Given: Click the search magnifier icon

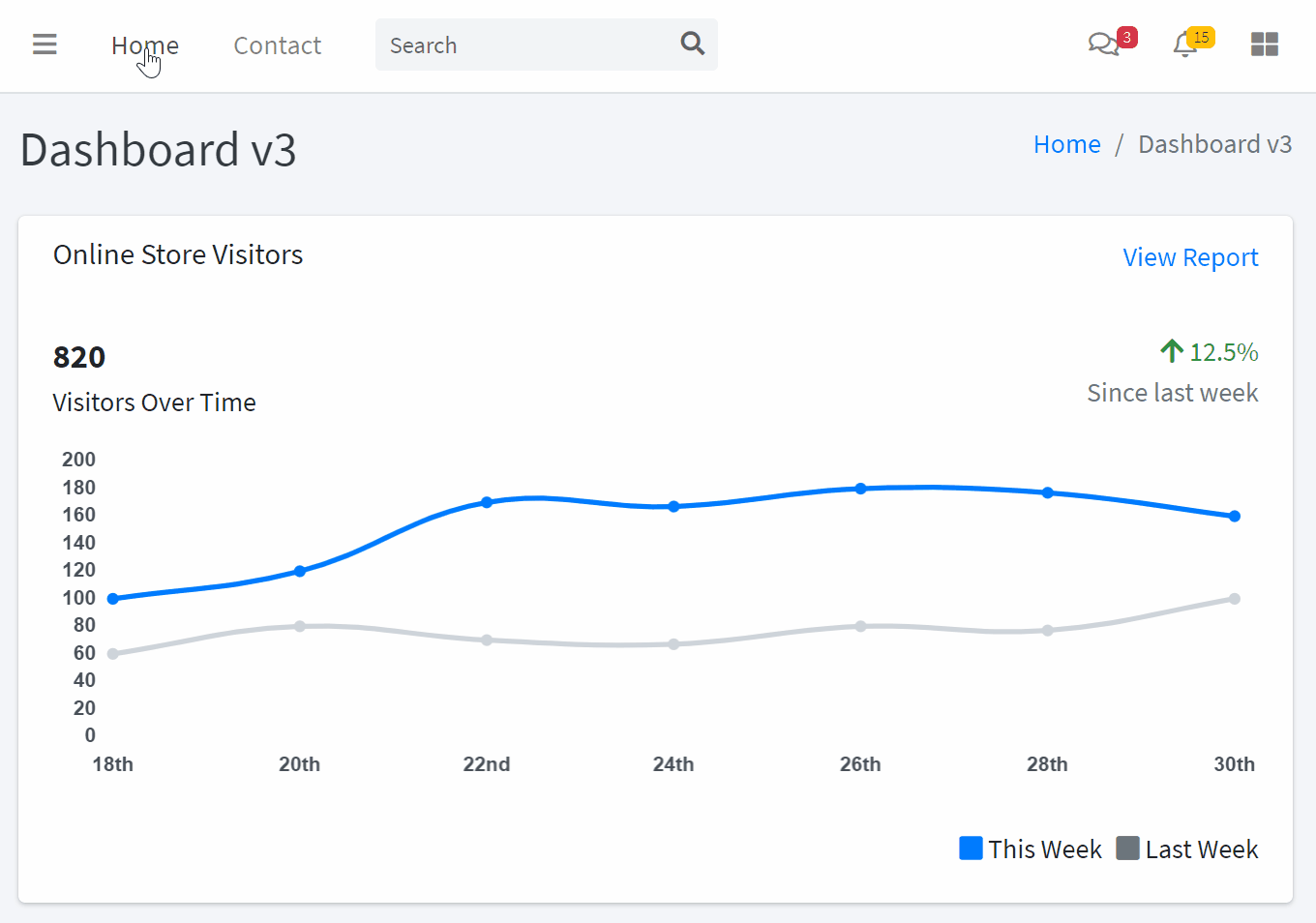Looking at the screenshot, I should pos(692,44).
